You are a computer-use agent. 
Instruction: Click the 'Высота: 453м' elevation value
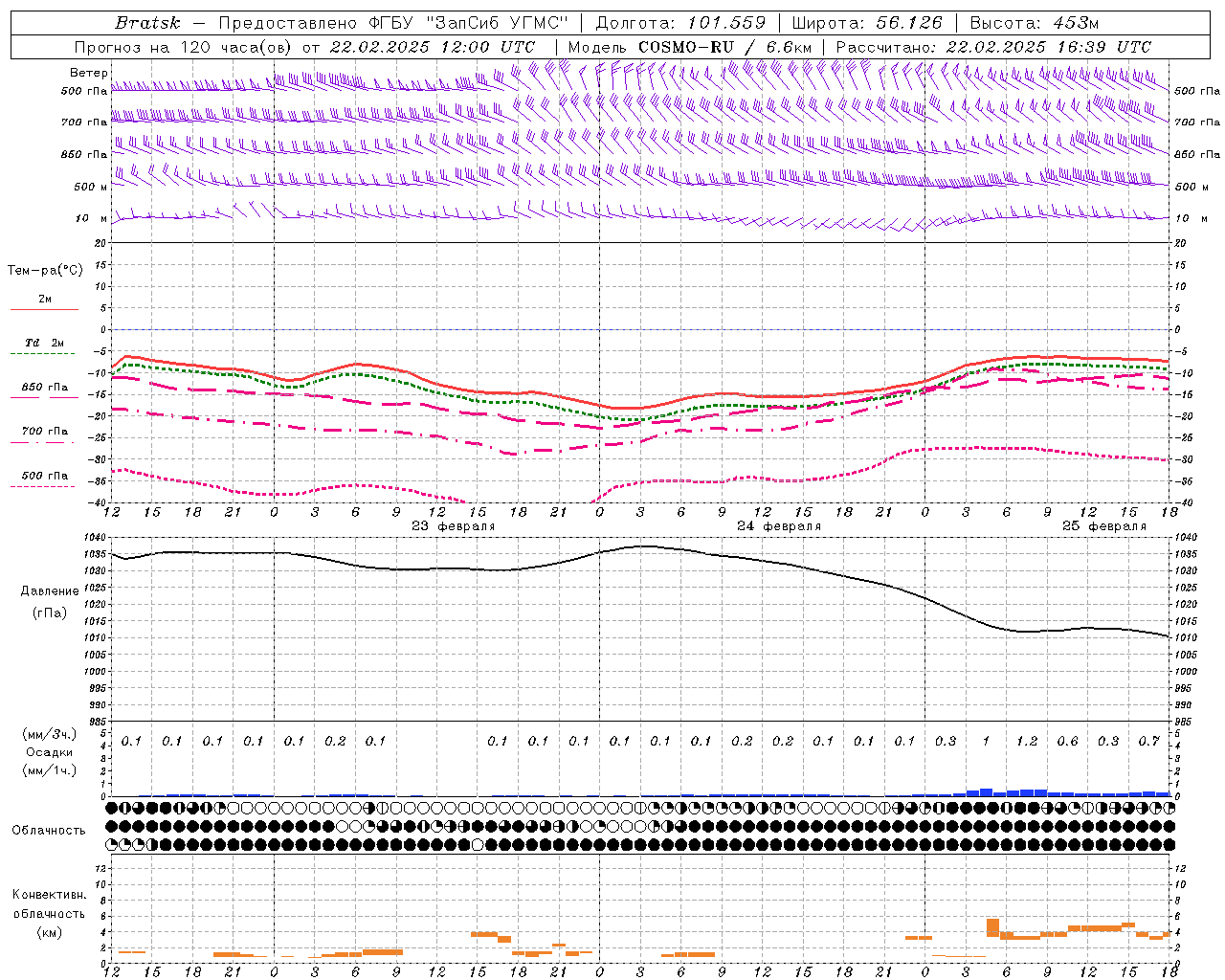[x=1035, y=23]
